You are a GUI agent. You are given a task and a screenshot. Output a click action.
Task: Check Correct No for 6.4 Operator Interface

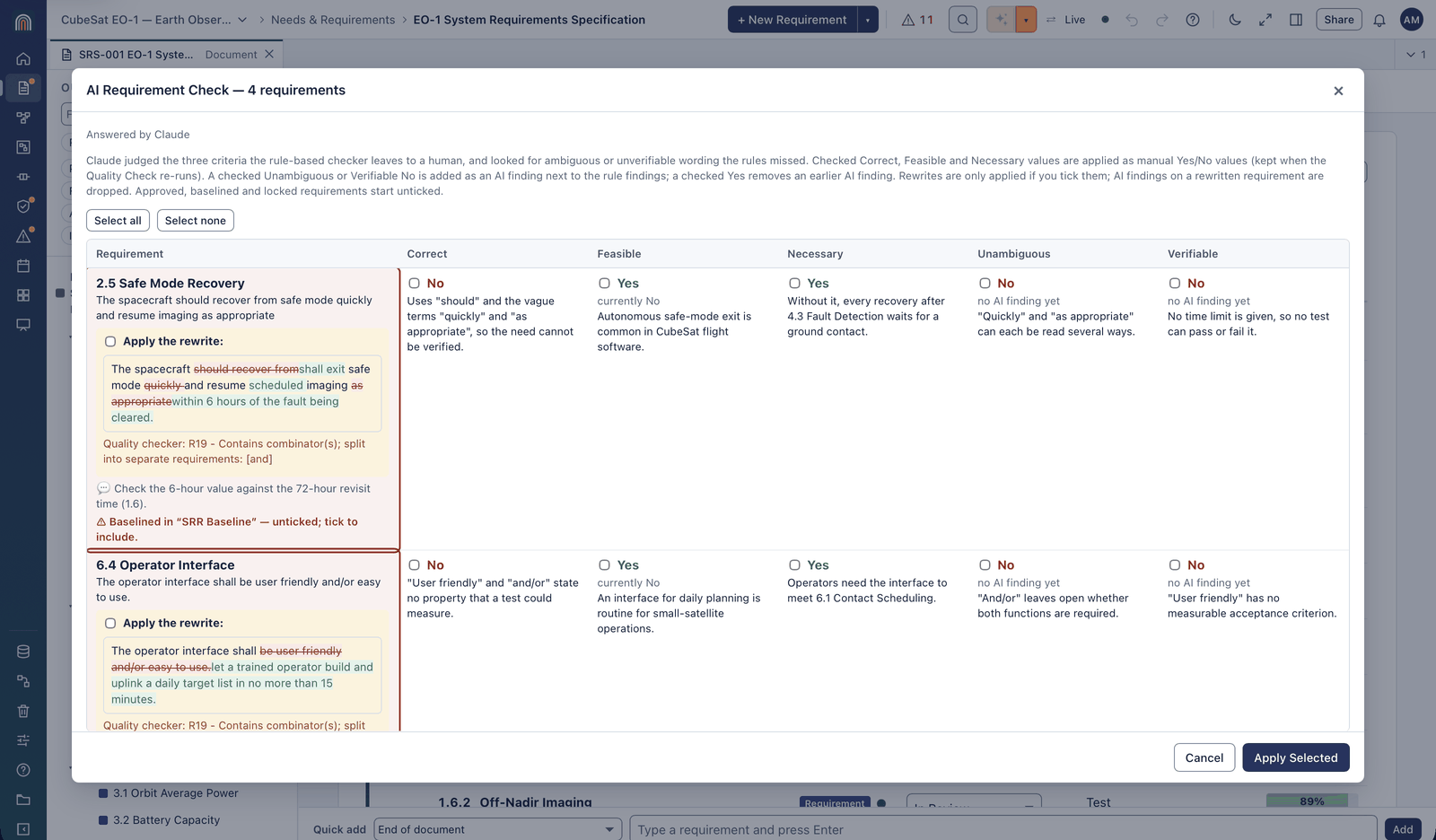pyautogui.click(x=414, y=565)
